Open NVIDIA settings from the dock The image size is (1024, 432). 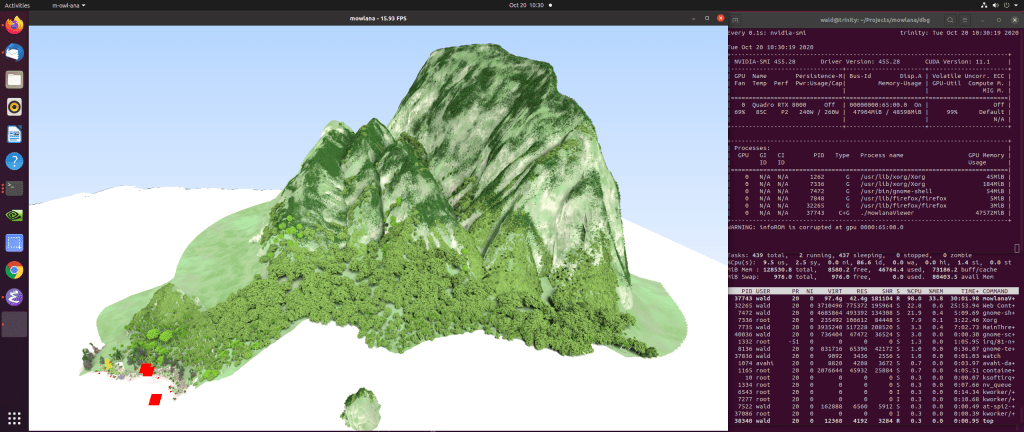click(x=14, y=215)
